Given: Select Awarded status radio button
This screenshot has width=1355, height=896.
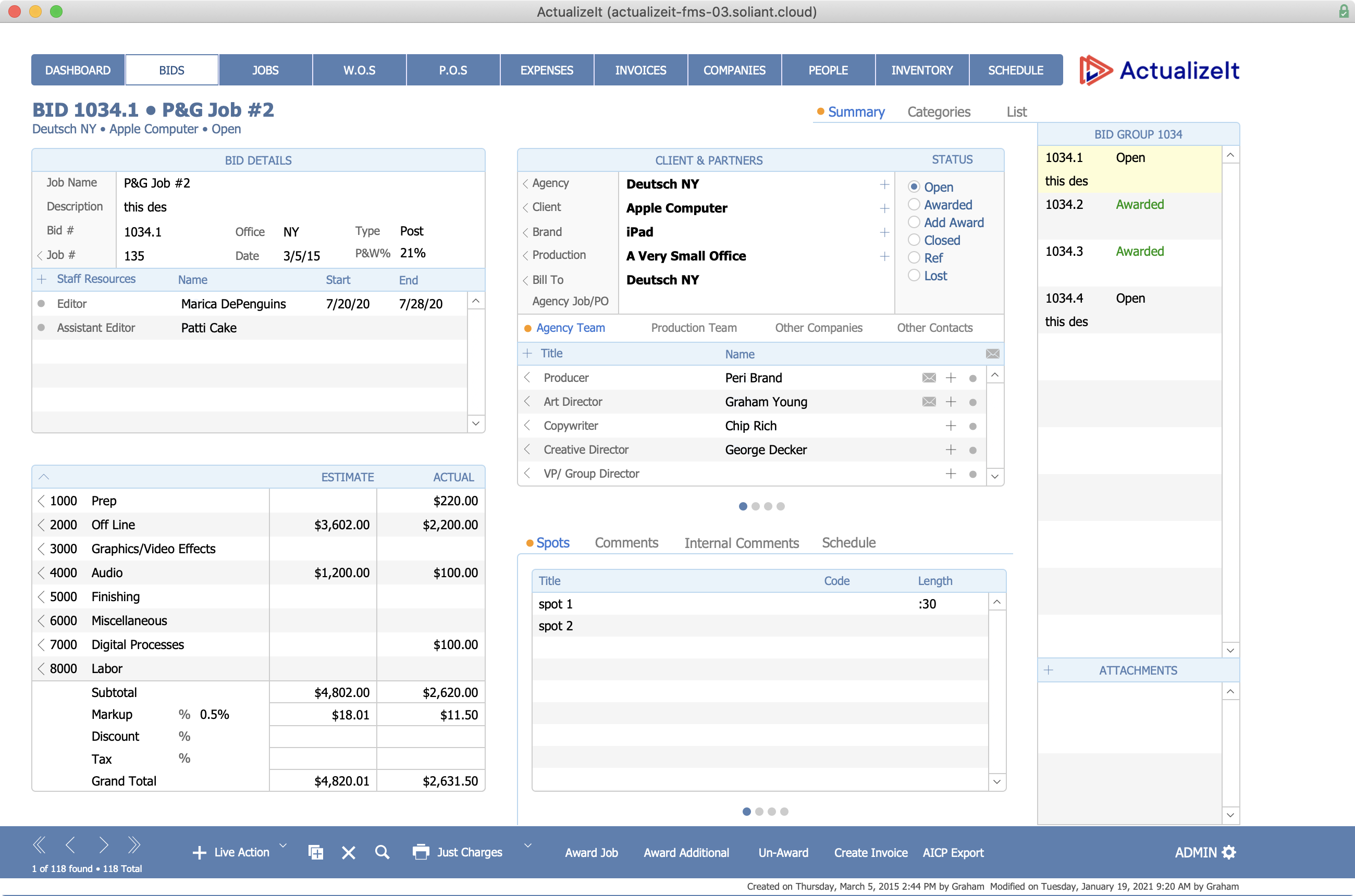Looking at the screenshot, I should coord(914,205).
